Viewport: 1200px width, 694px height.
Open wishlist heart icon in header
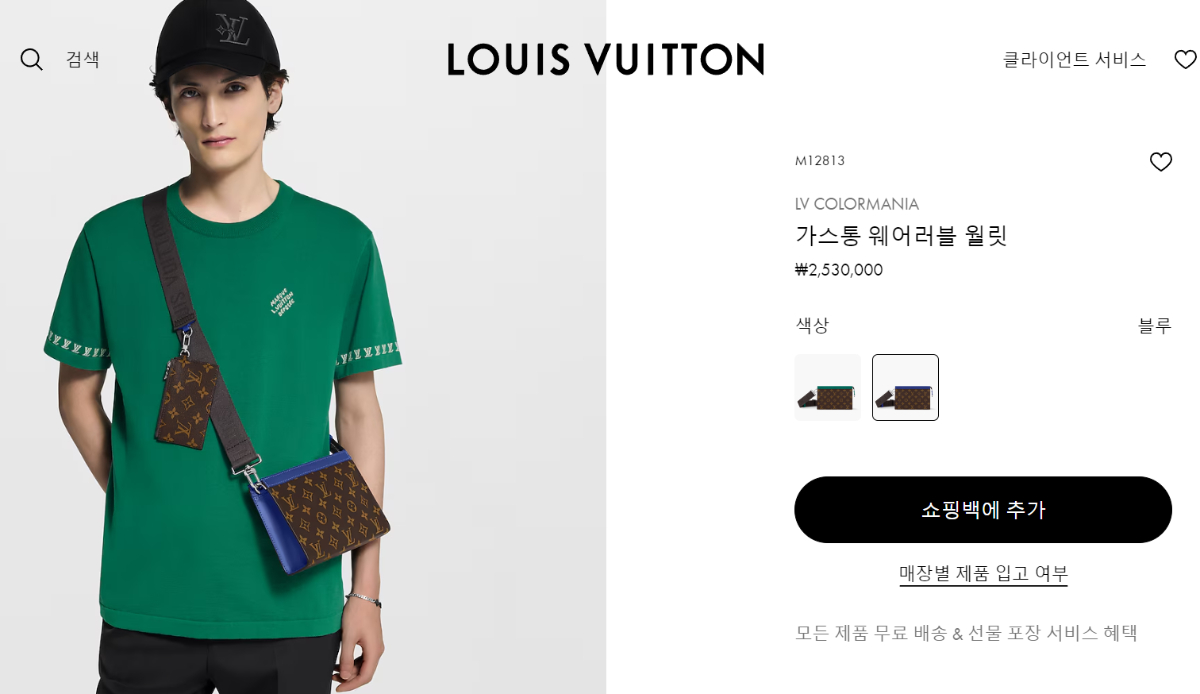tap(1185, 60)
